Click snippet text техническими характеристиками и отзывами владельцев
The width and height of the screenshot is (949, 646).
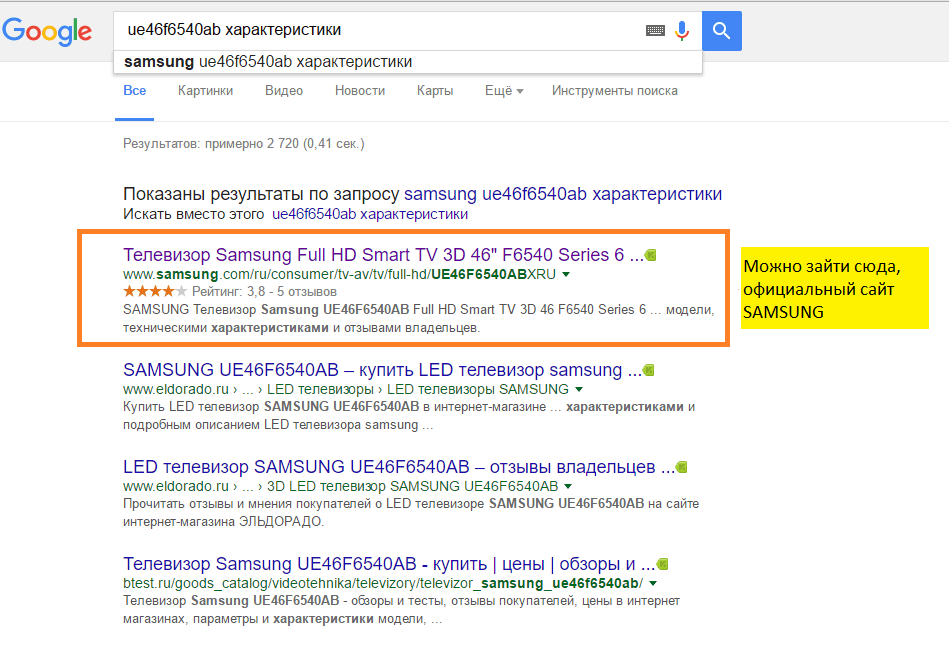(x=301, y=328)
